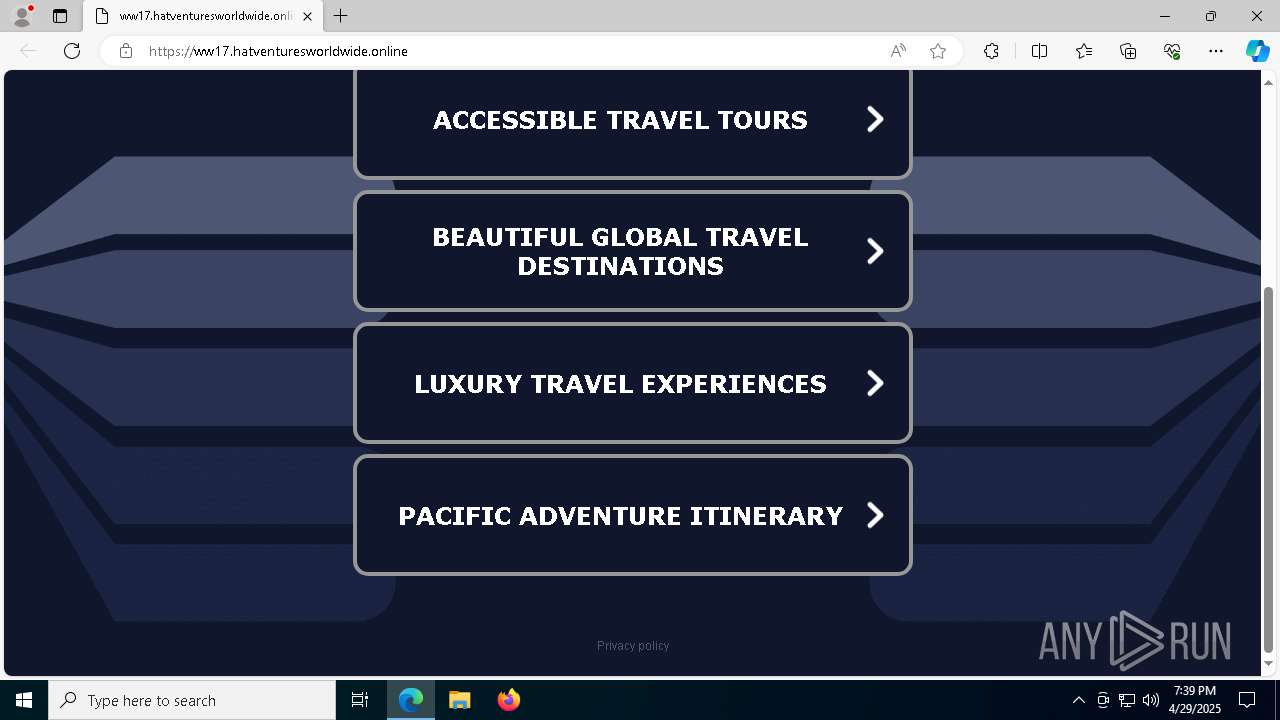
Task: Click the taskbar search box
Action: pos(192,700)
